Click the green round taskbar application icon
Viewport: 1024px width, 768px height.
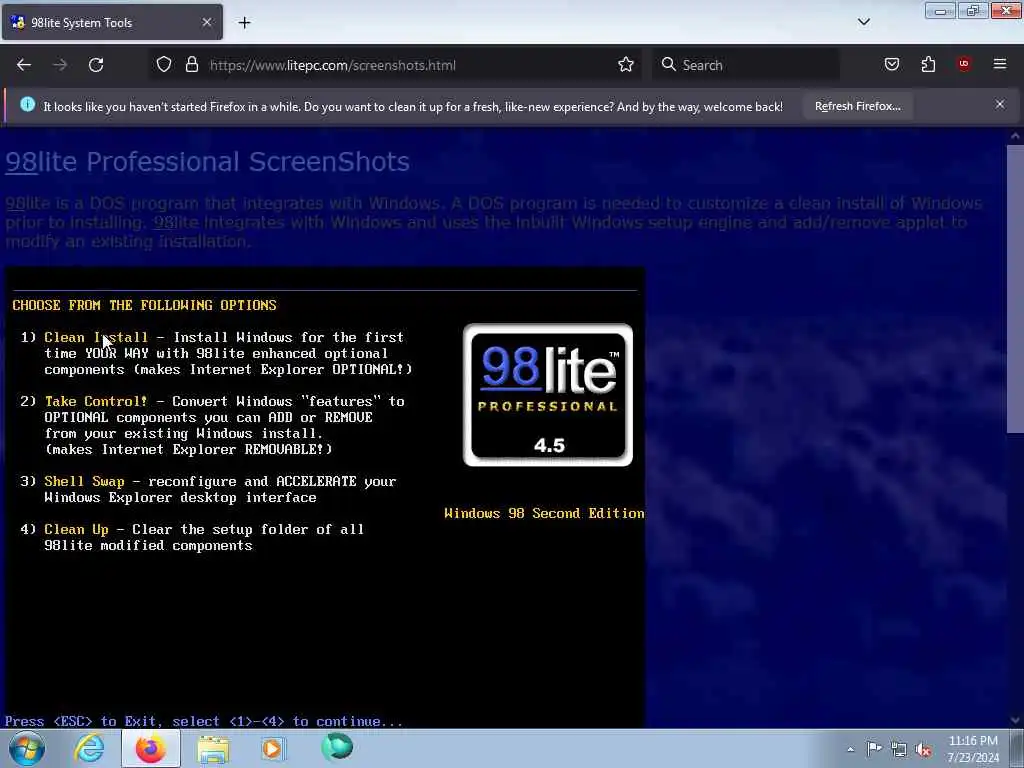336,747
